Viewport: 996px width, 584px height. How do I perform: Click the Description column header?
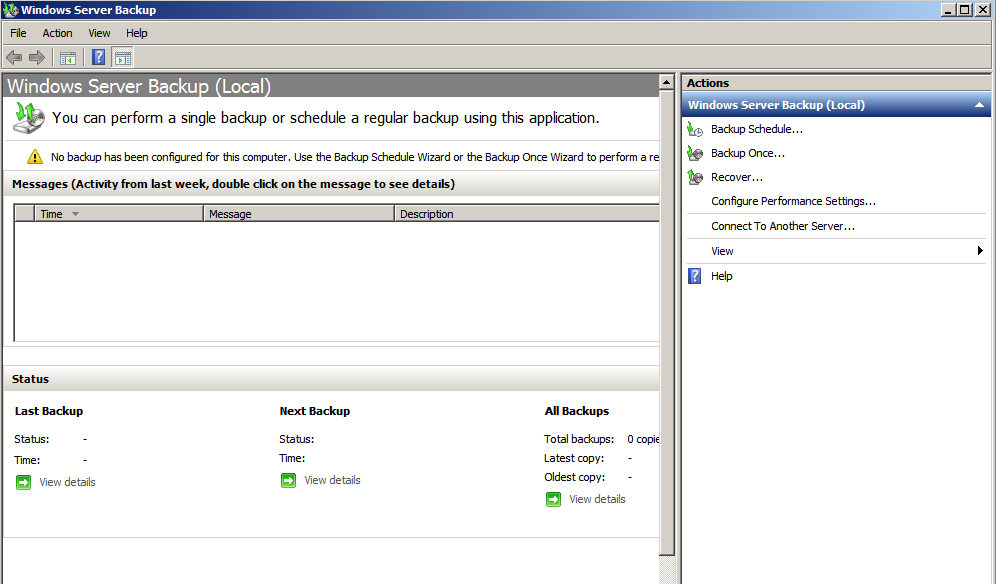(527, 214)
